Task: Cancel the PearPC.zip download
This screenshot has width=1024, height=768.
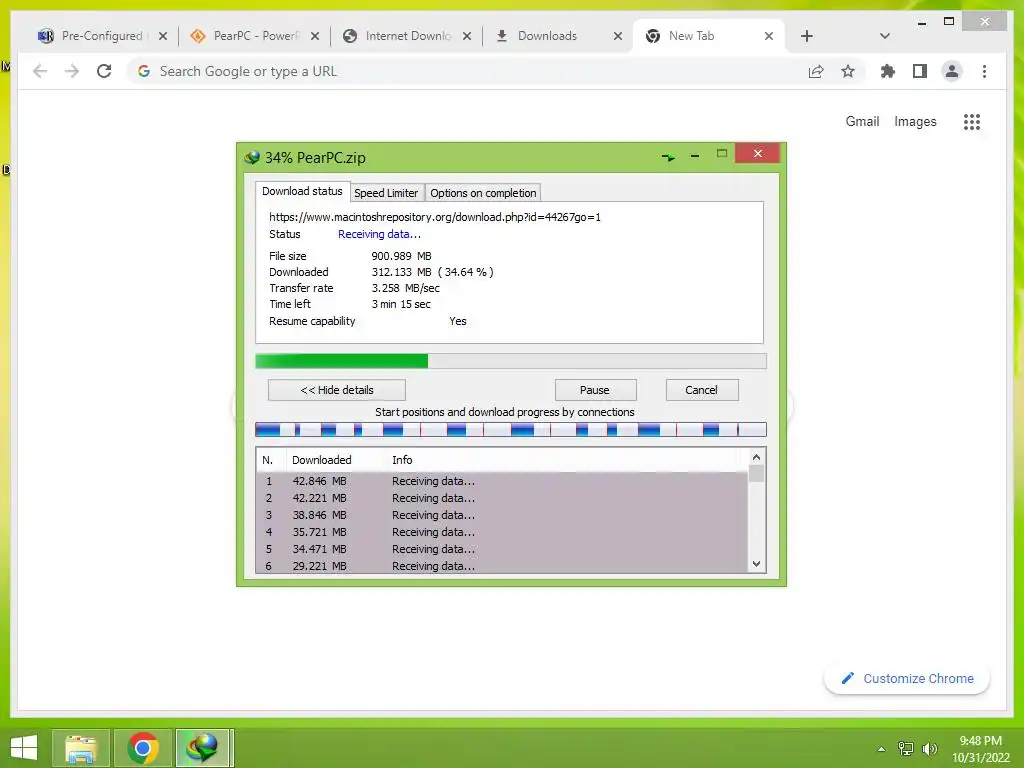Action: point(701,390)
